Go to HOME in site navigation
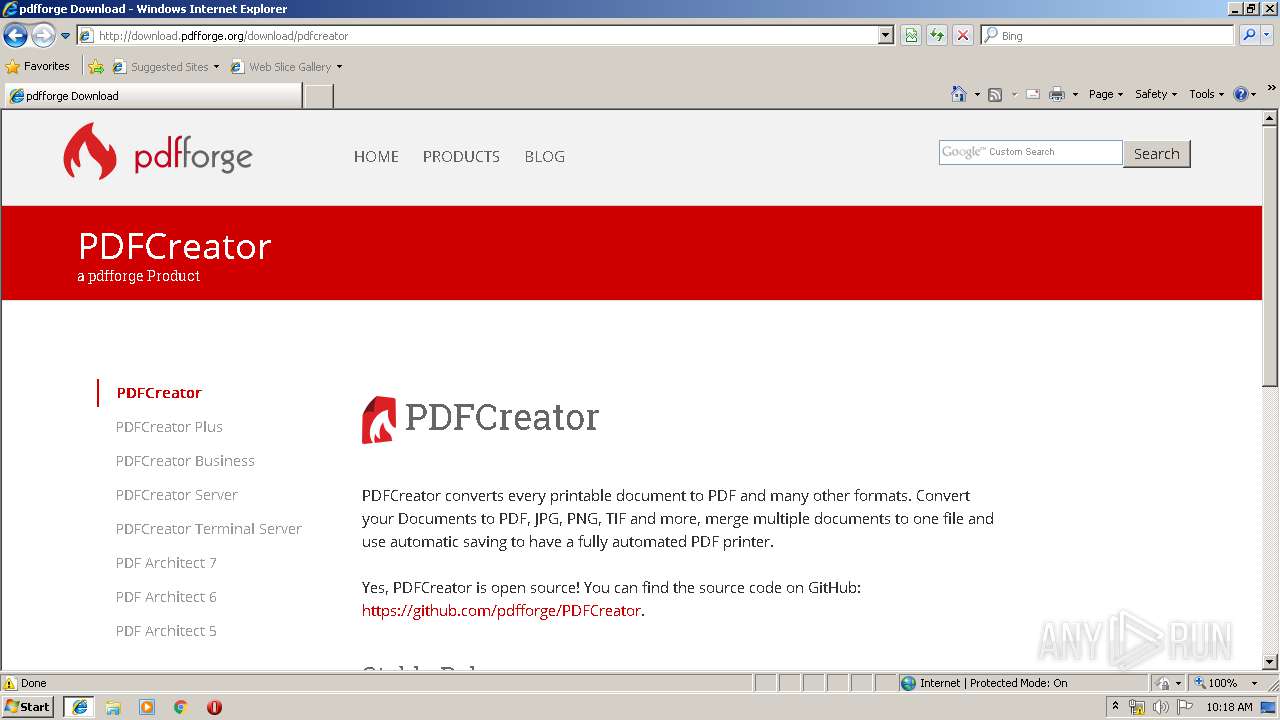This screenshot has height=720, width=1280. click(376, 156)
